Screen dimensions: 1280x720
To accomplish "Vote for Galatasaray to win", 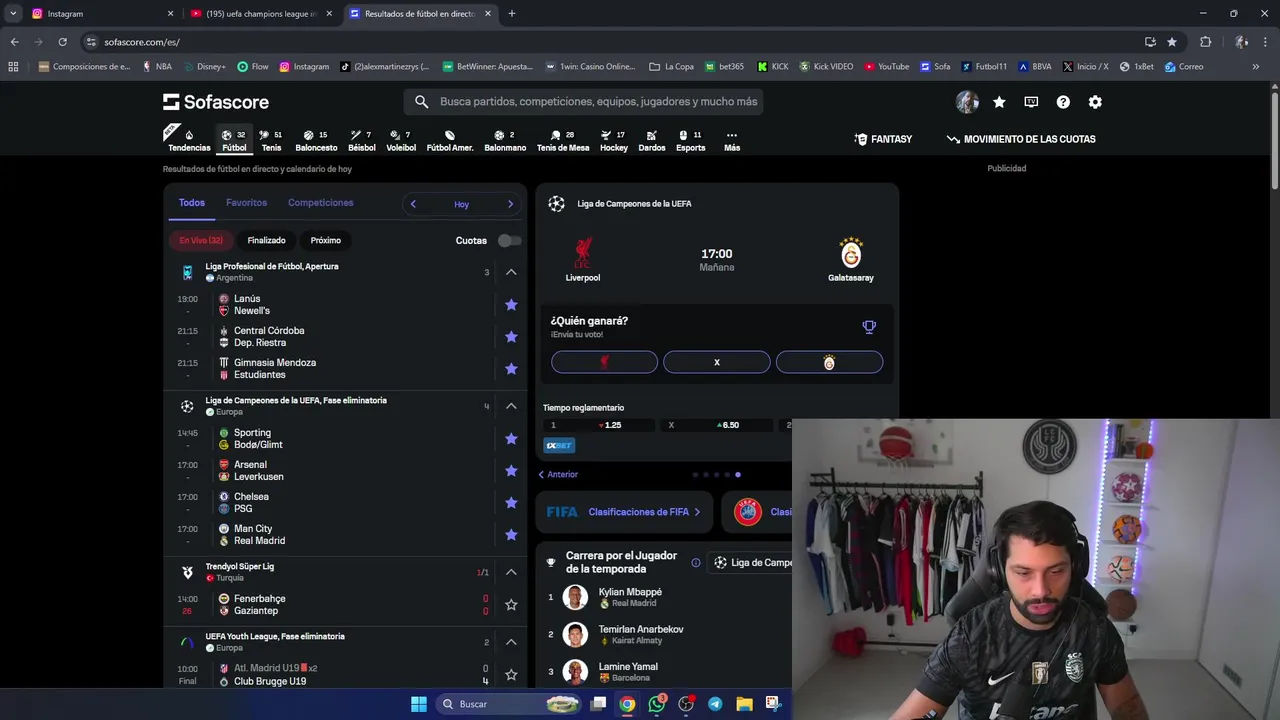I will pos(829,362).
